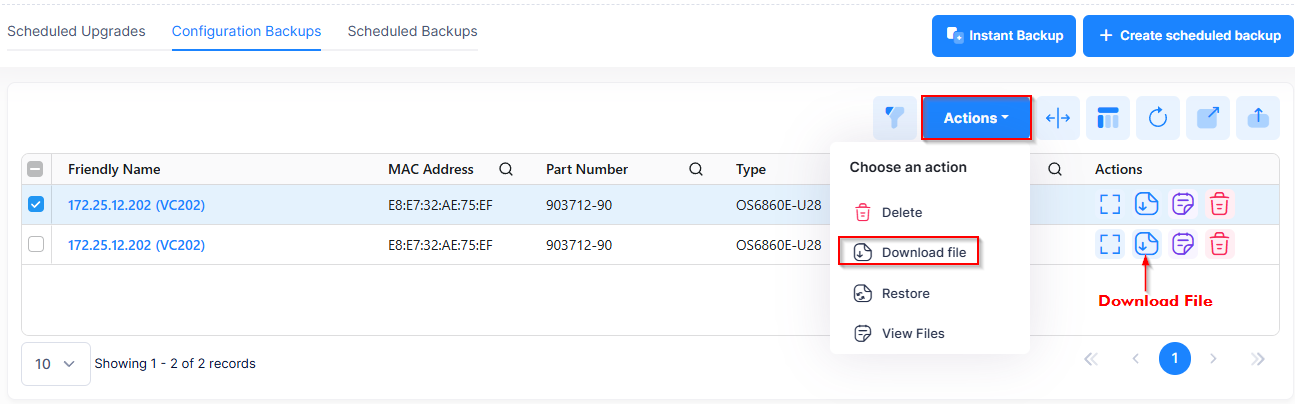The width and height of the screenshot is (1295, 404).
Task: Download file icon in the second row
Action: [x=1146, y=244]
